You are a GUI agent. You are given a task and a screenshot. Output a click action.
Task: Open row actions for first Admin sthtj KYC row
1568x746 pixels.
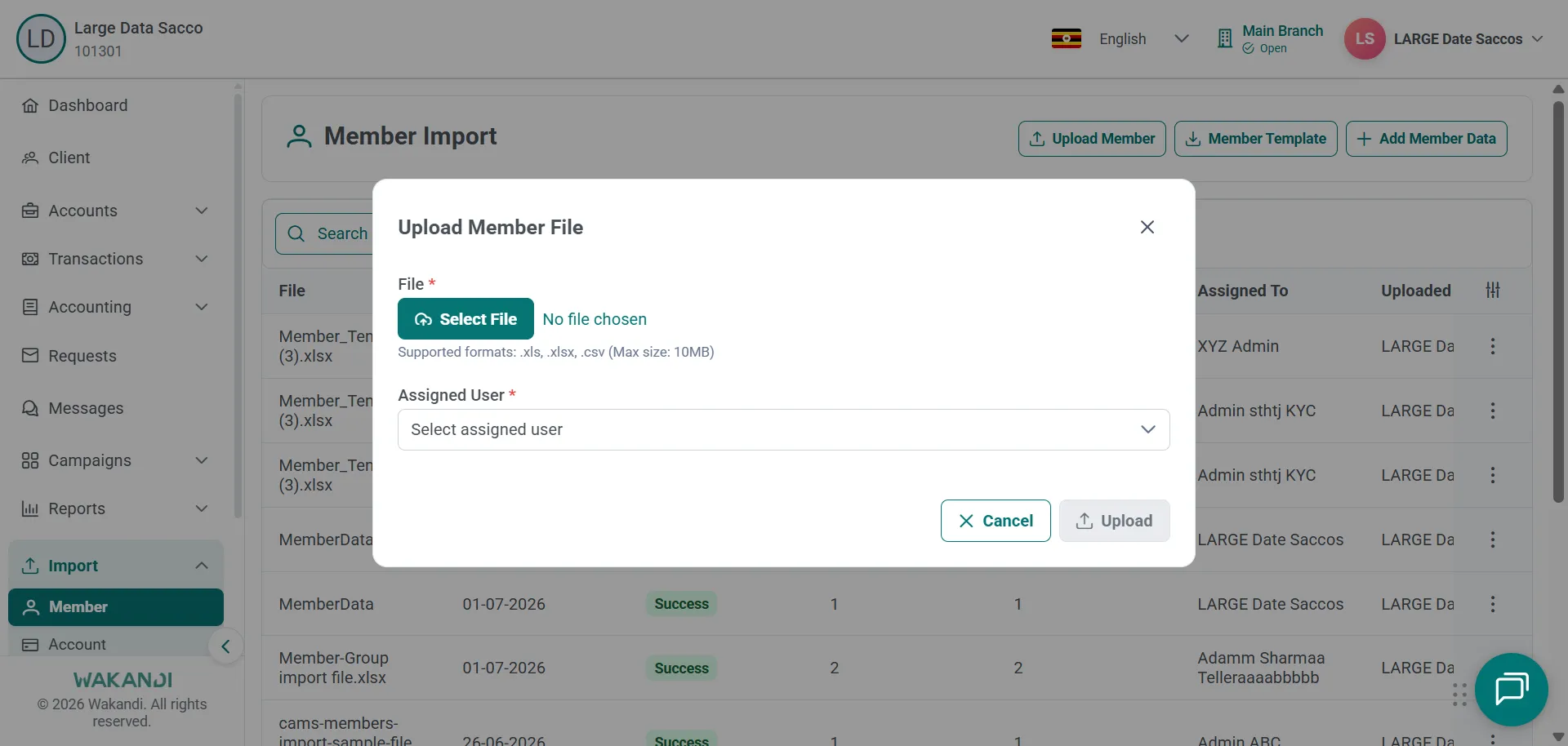1493,411
